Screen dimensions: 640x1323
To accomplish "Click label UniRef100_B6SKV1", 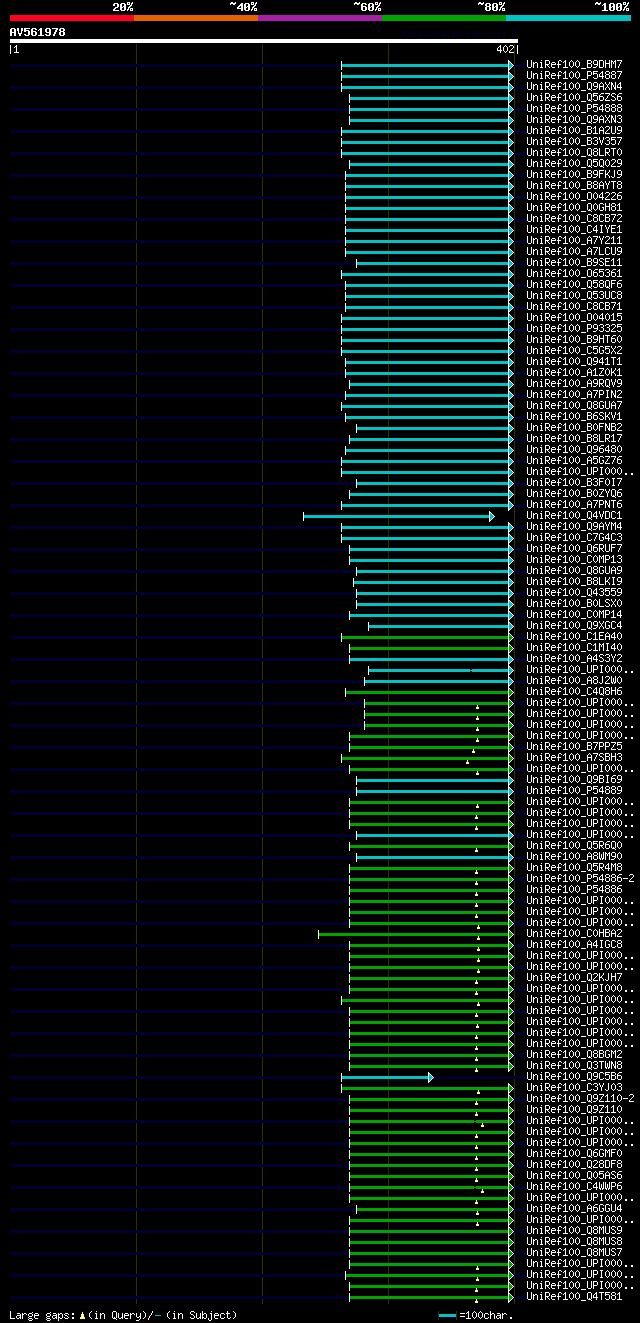I will point(574,416).
